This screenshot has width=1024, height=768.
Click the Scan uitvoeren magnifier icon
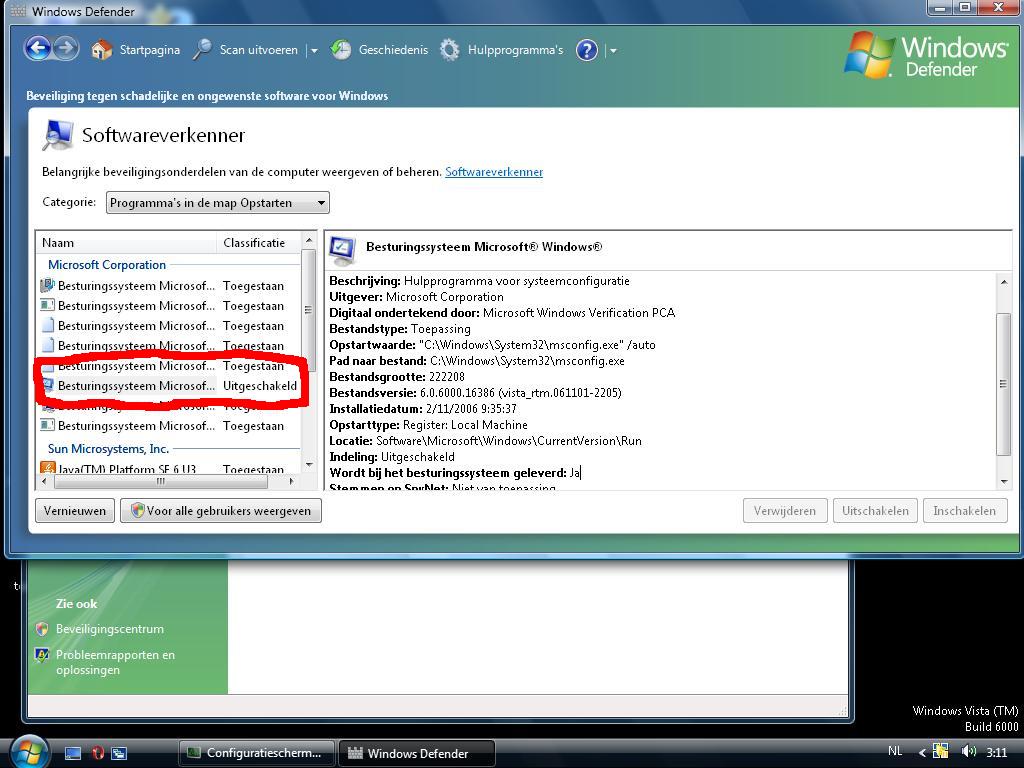202,50
